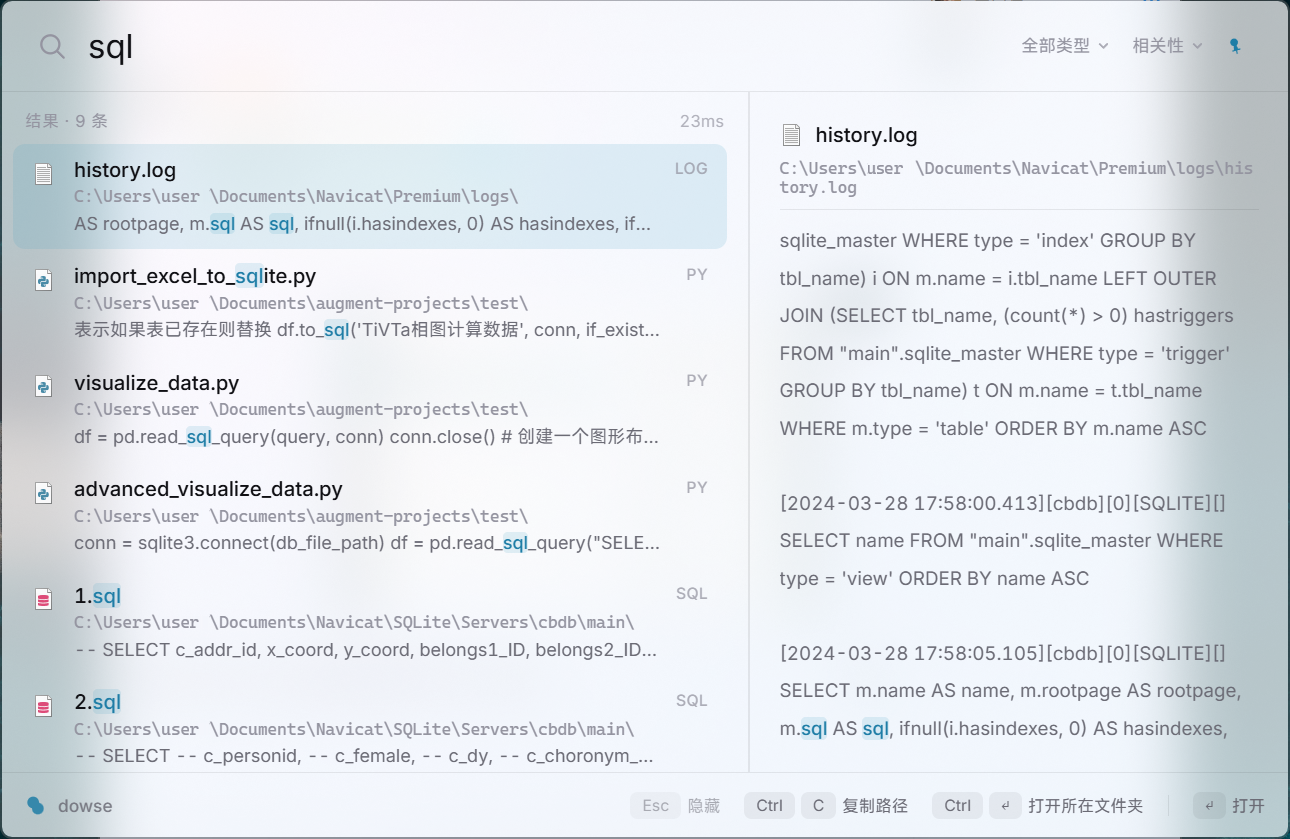
Task: Click the 1.sql database file icon
Action: tap(43, 599)
